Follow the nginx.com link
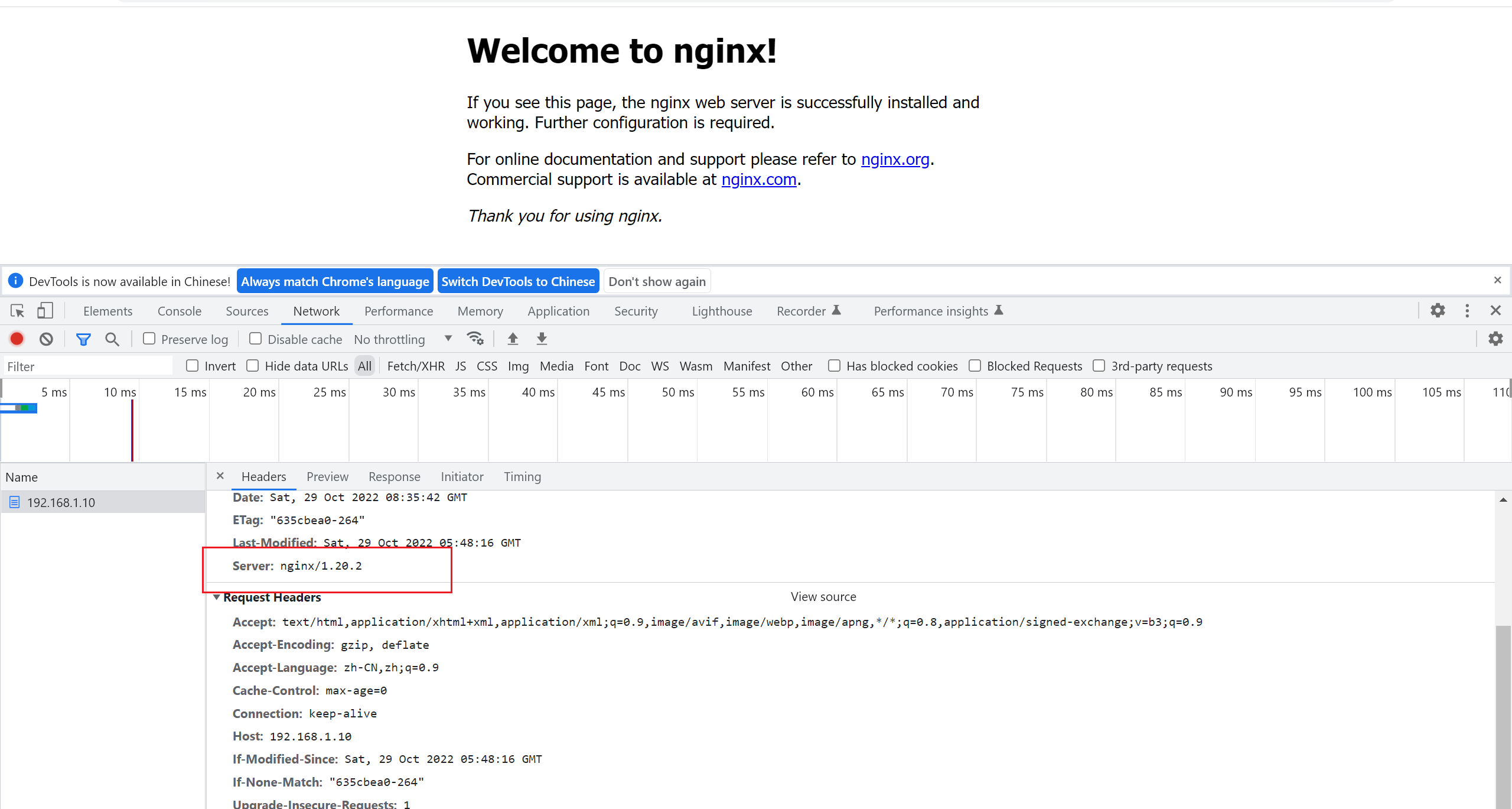 click(x=759, y=180)
